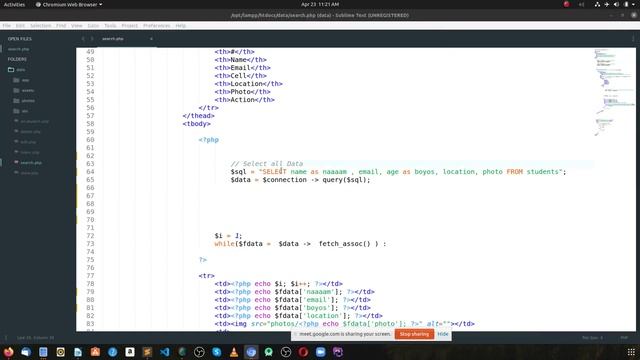The height and width of the screenshot is (360, 640).
Task: Open VLC media player in dock
Action: tap(234, 352)
